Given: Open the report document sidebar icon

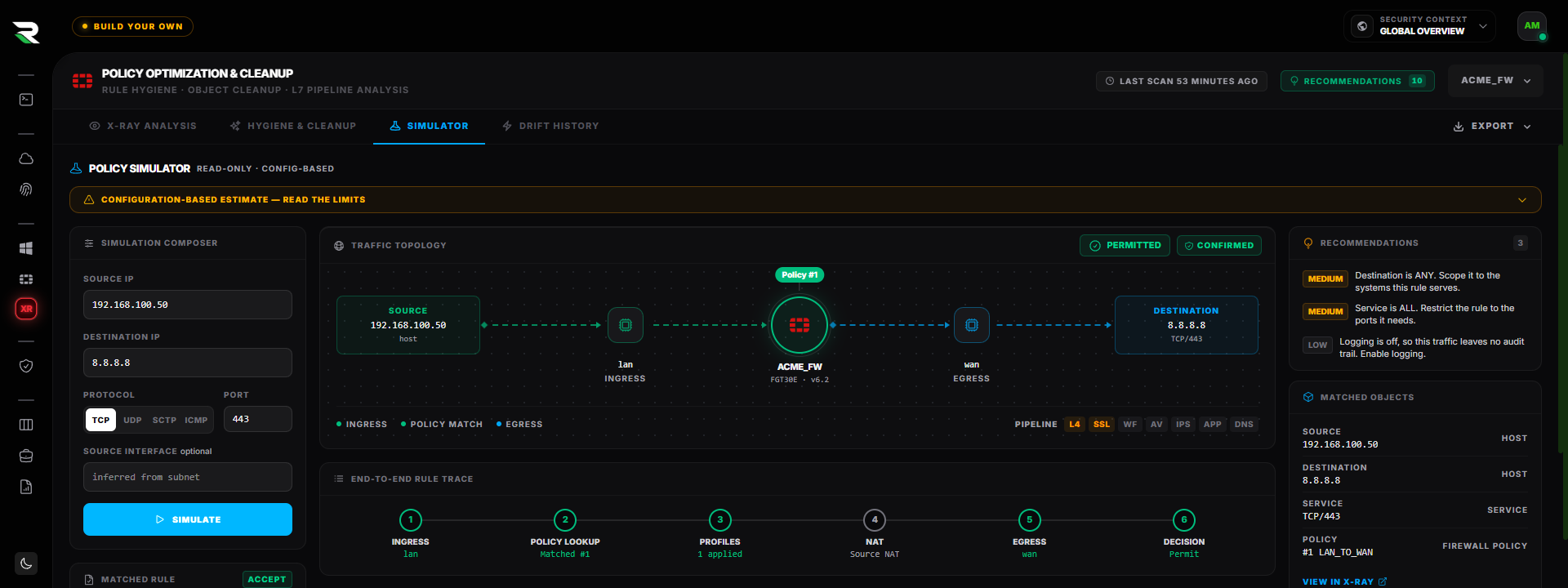Looking at the screenshot, I should [x=26, y=487].
